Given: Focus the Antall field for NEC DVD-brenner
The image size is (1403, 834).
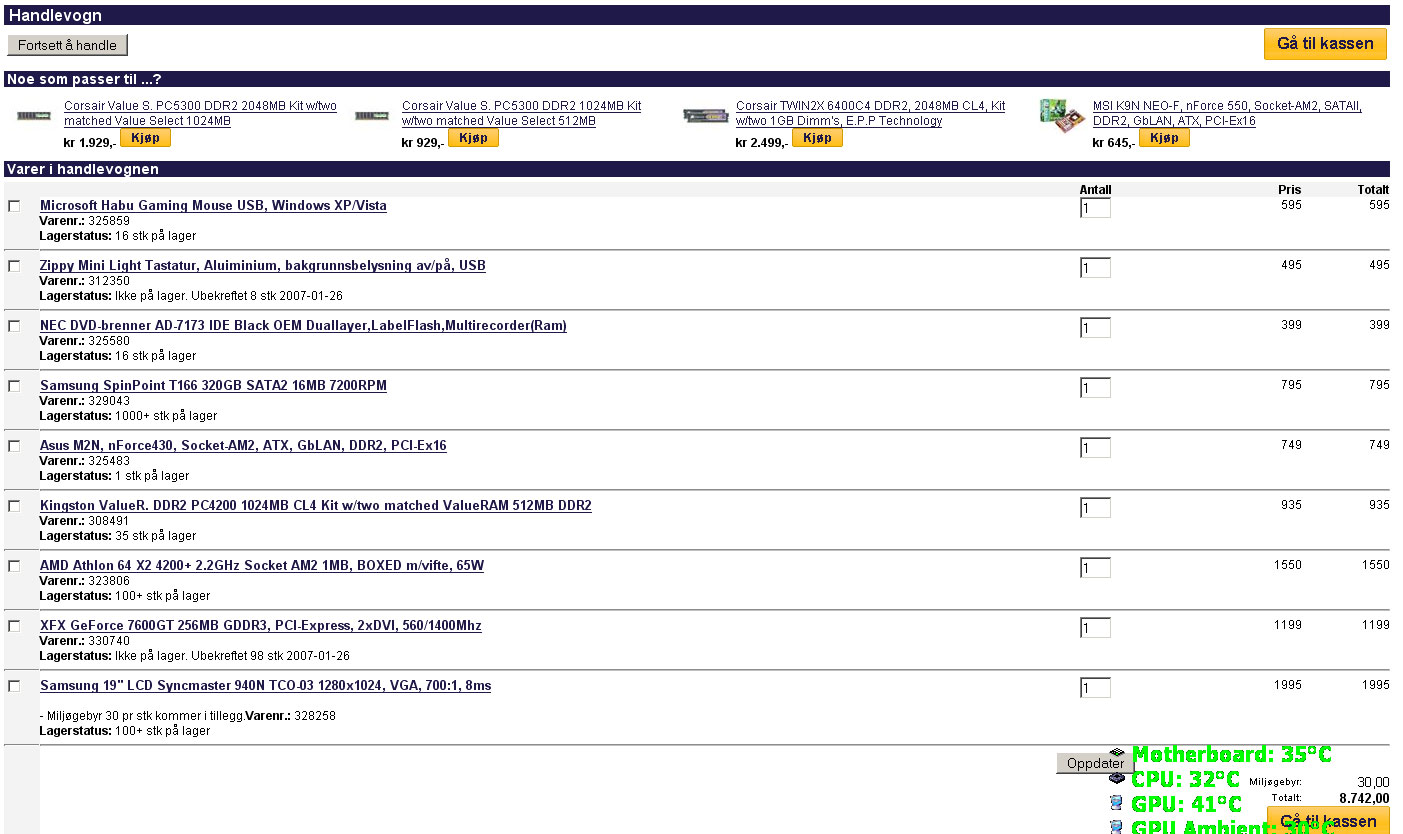Looking at the screenshot, I should point(1095,328).
